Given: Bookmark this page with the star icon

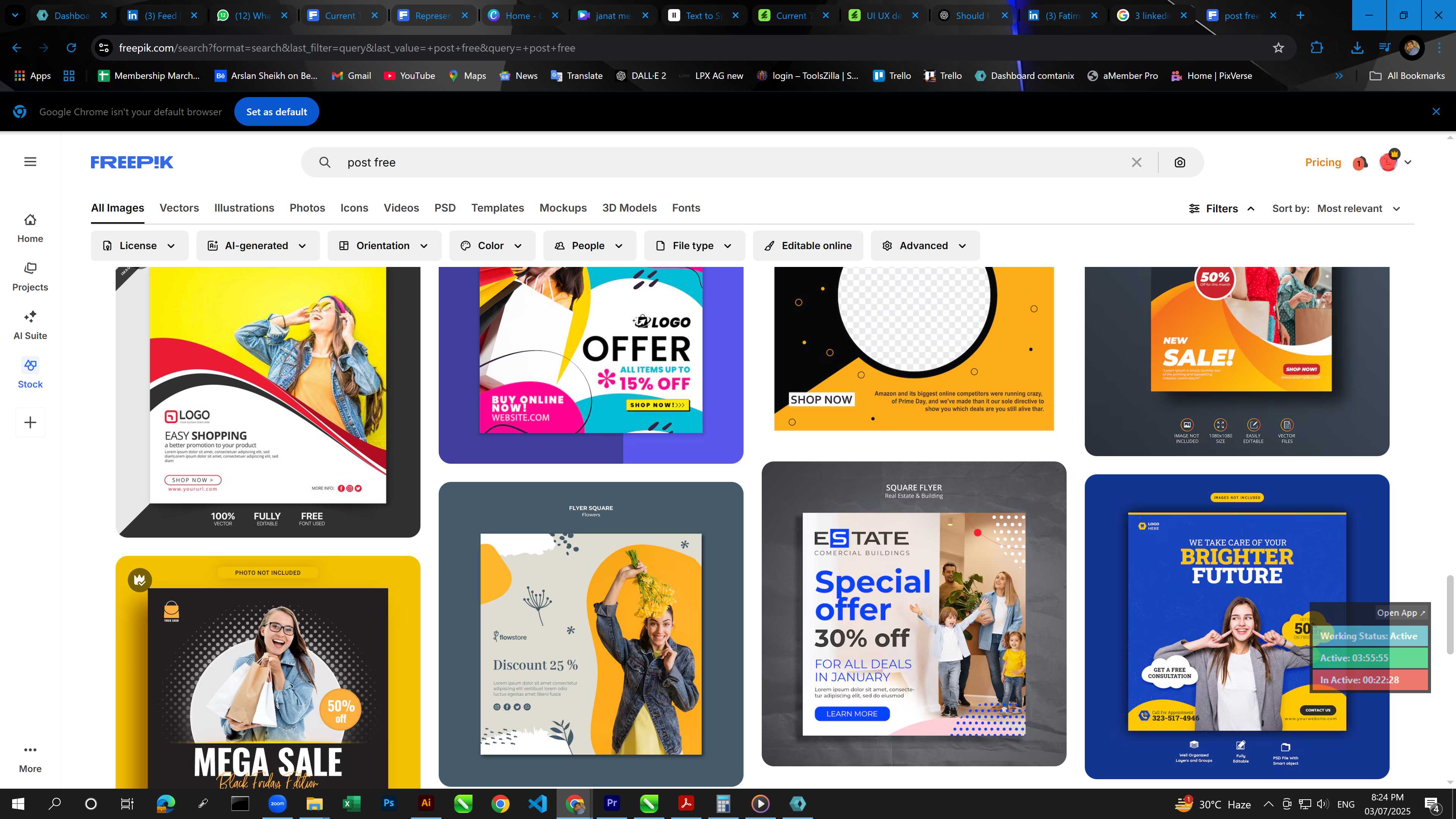Looking at the screenshot, I should point(1279,48).
